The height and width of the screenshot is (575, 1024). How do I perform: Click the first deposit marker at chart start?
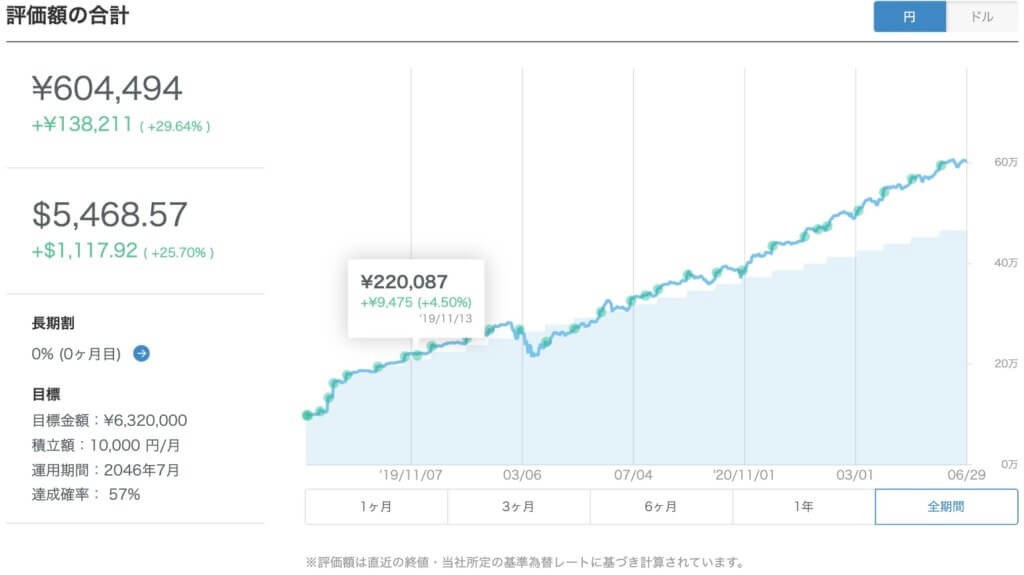pyautogui.click(x=307, y=415)
